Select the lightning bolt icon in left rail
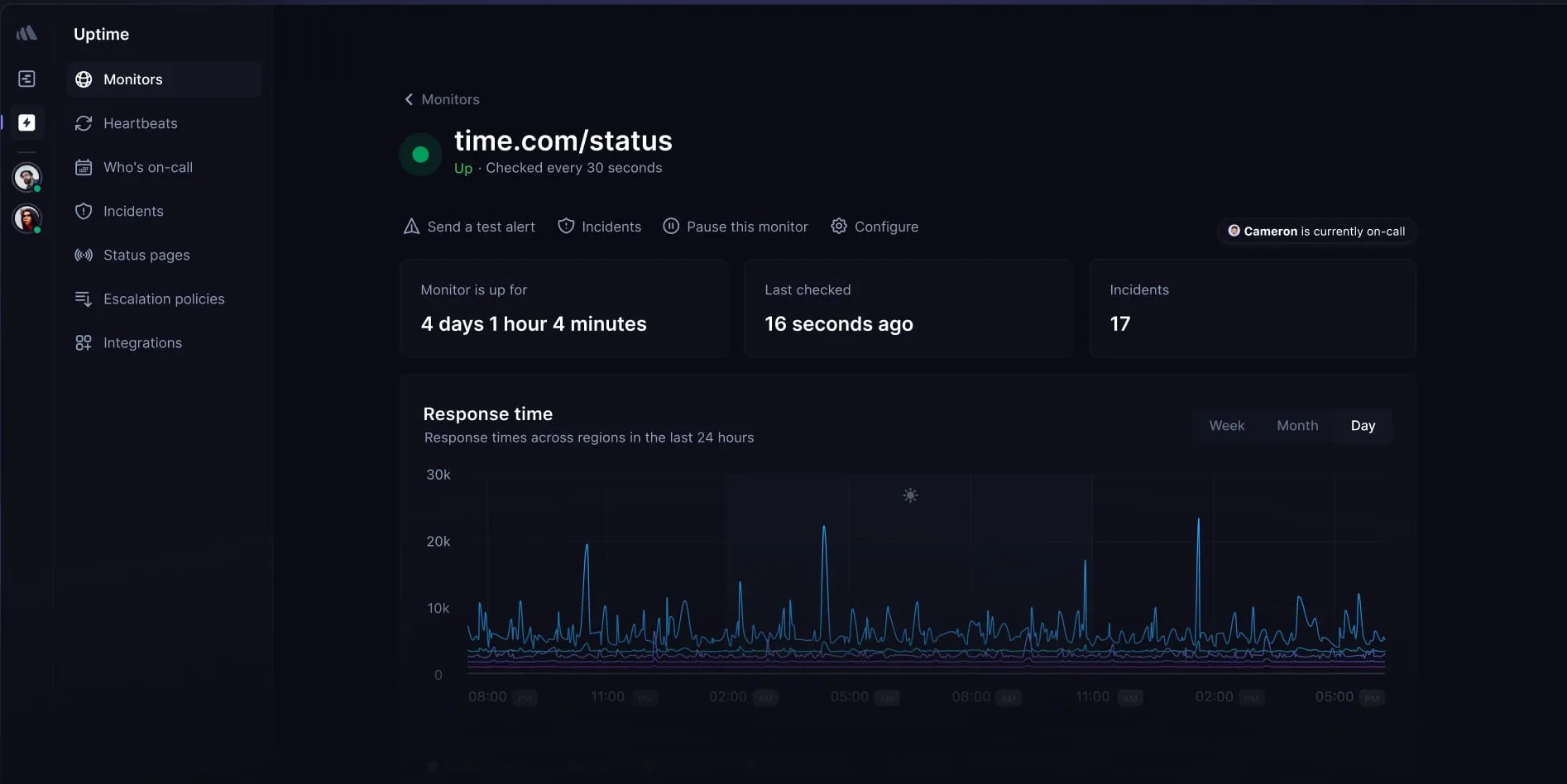Viewport: 1567px width, 784px height. [27, 122]
